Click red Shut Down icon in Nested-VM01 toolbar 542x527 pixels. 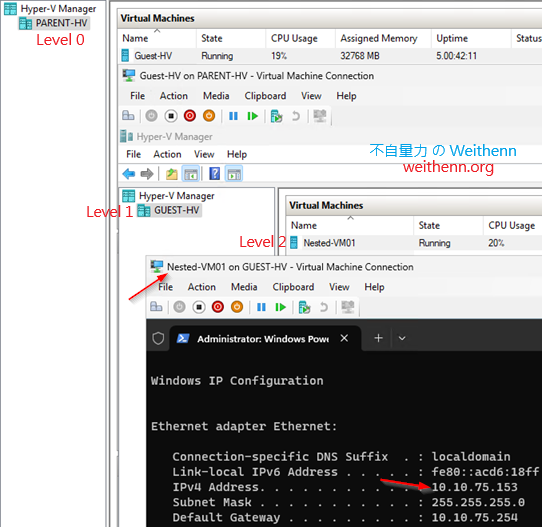(x=218, y=307)
